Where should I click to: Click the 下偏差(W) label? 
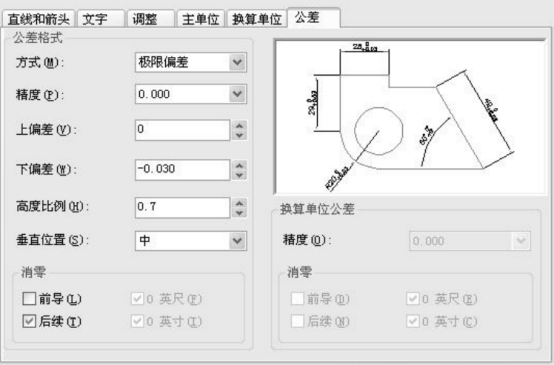[x=46, y=170]
